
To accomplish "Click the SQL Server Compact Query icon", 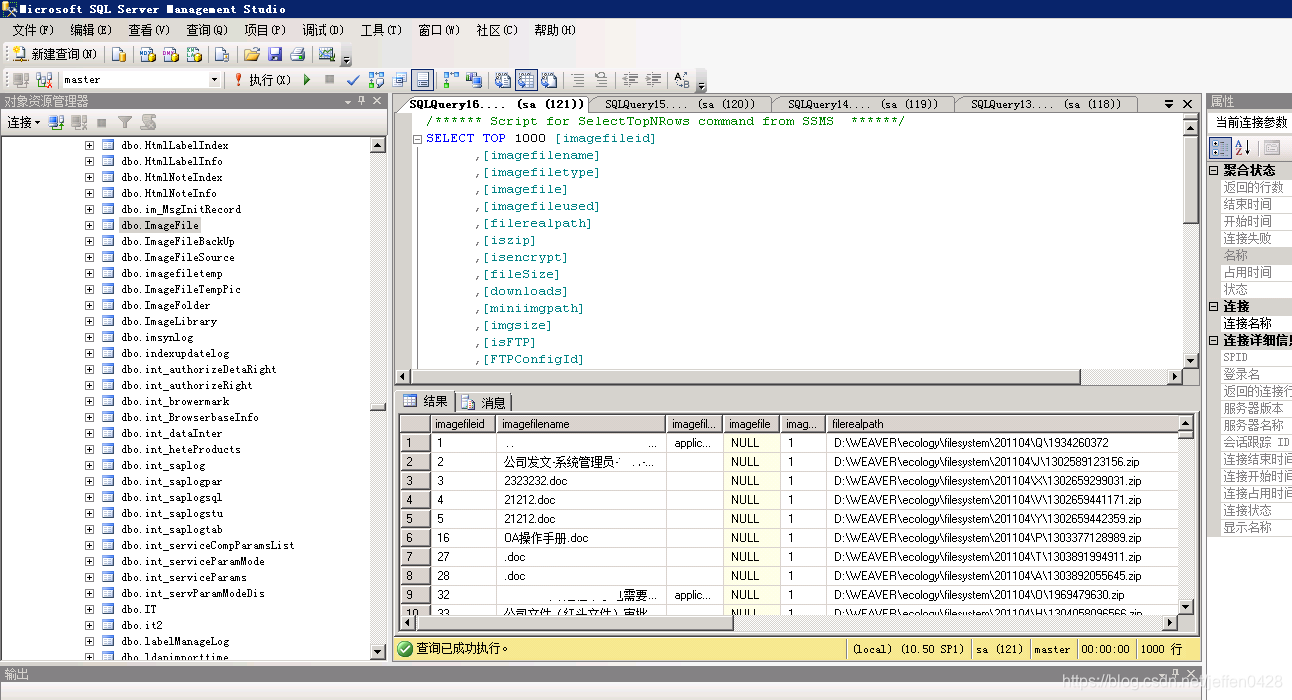I will [222, 54].
